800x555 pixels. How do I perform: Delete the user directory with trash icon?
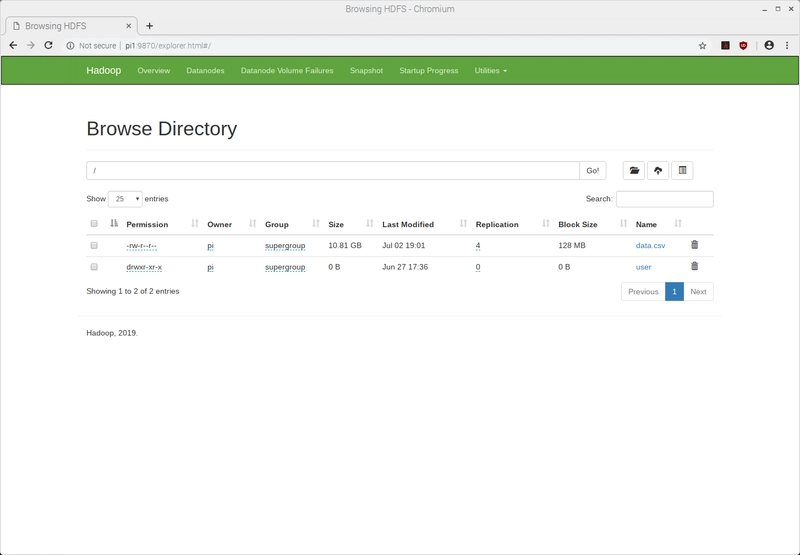pos(694,266)
